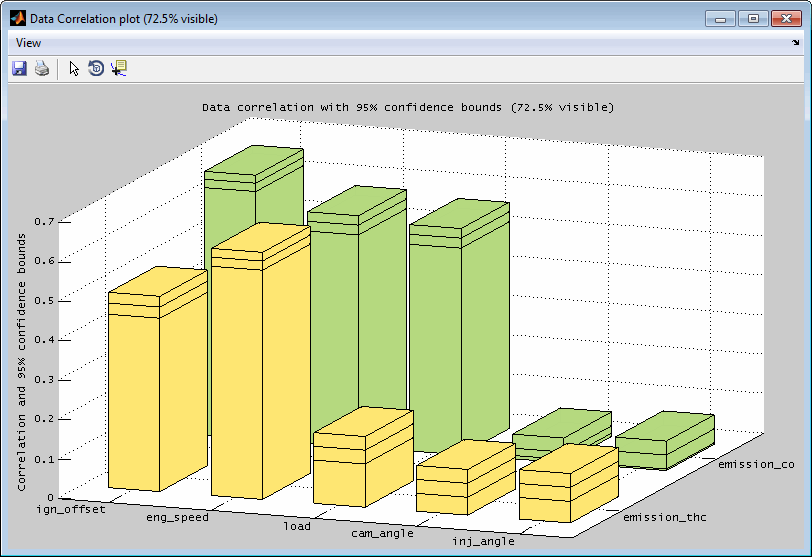The width and height of the screenshot is (812, 557).
Task: Select the Edit Plot arrow tool
Action: 74,69
